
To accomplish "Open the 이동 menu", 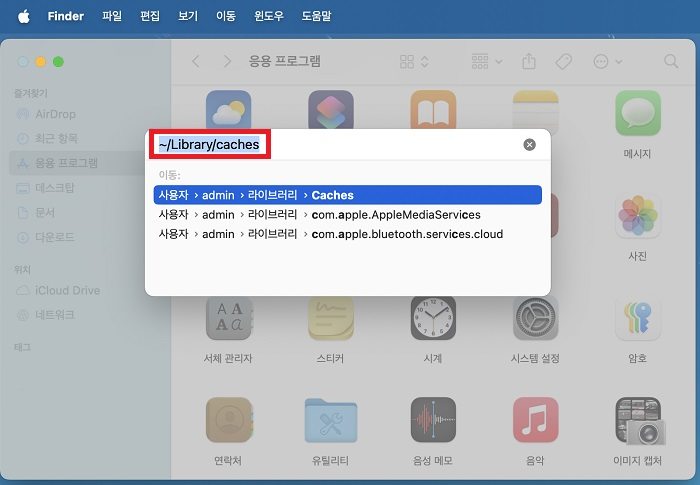I will pyautogui.click(x=225, y=16).
